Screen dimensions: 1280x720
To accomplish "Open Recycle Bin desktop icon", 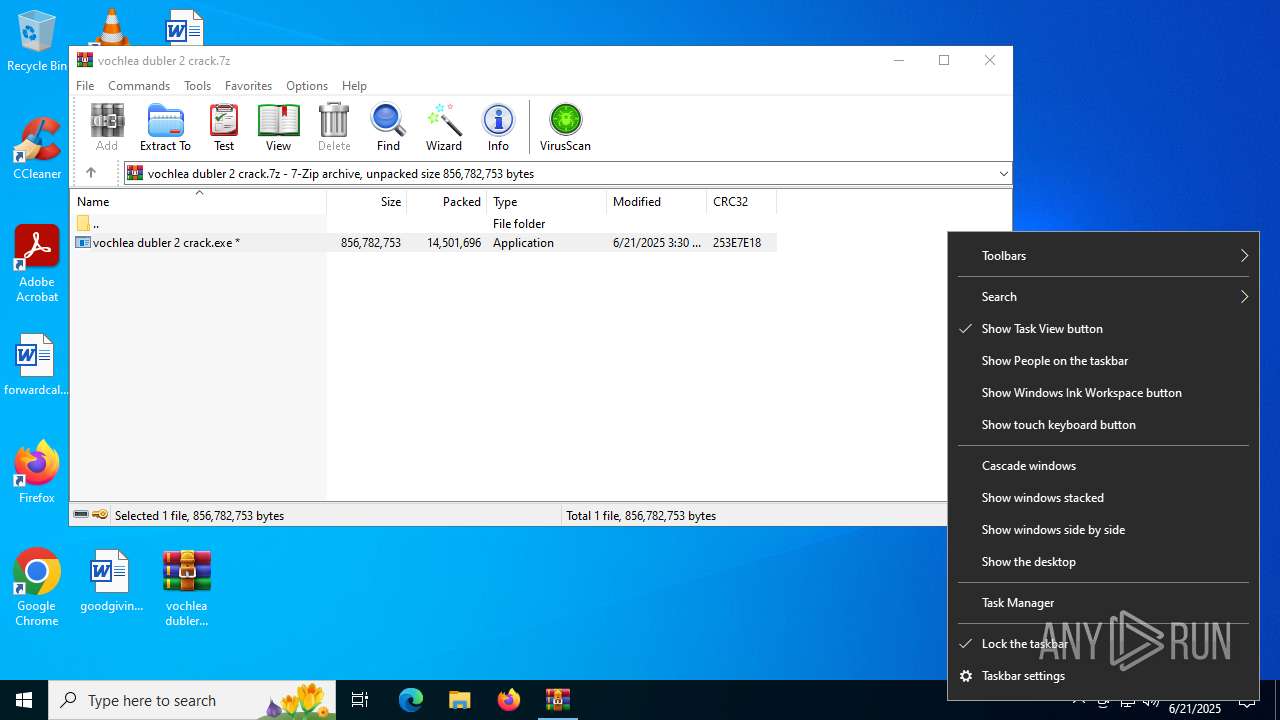I will [37, 42].
